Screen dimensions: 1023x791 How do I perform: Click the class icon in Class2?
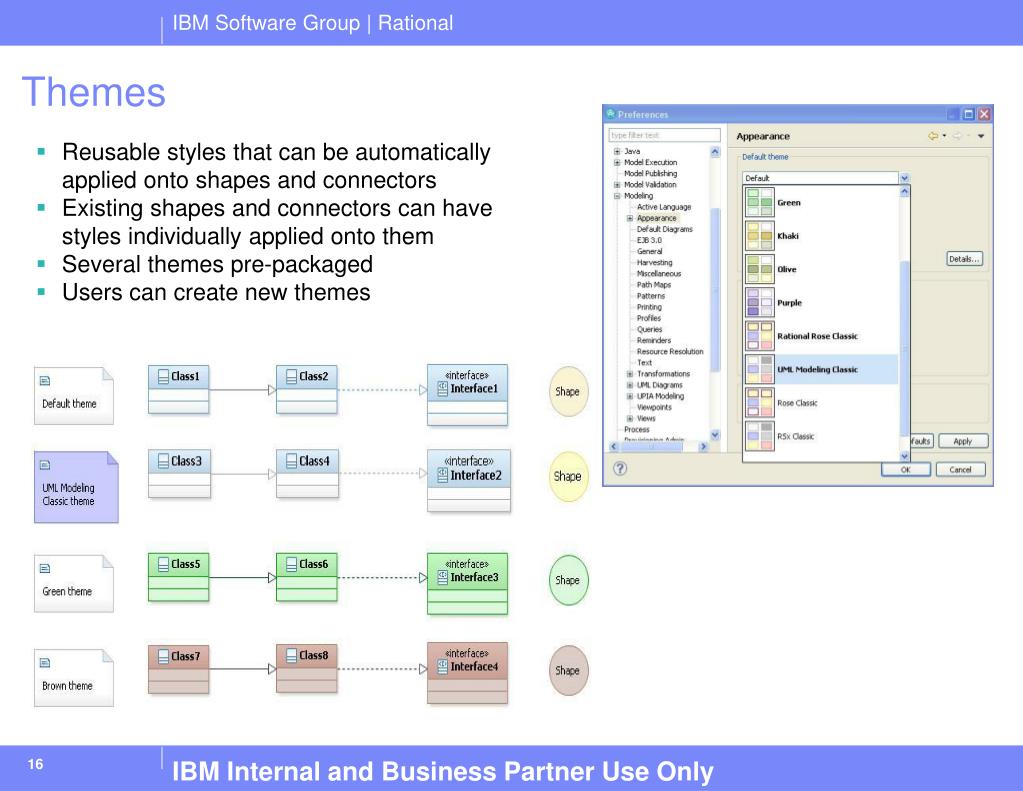tap(292, 377)
